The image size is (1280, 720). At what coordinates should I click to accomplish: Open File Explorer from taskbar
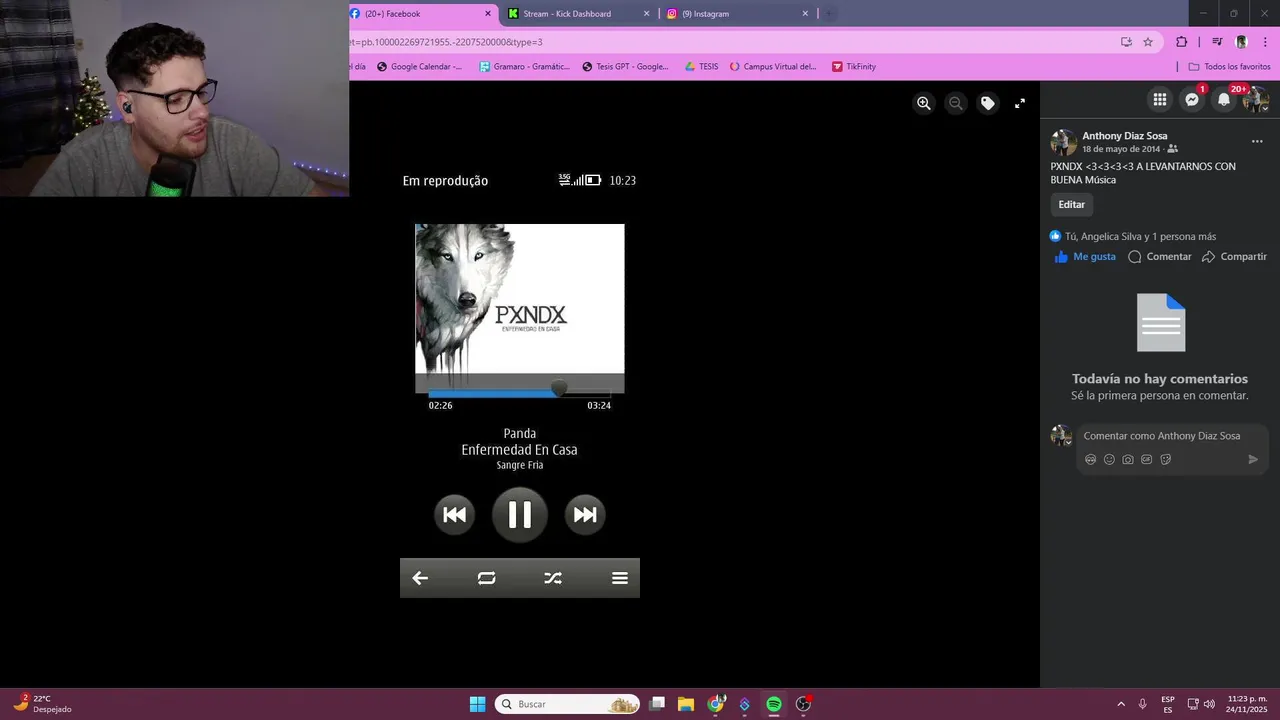tap(686, 704)
